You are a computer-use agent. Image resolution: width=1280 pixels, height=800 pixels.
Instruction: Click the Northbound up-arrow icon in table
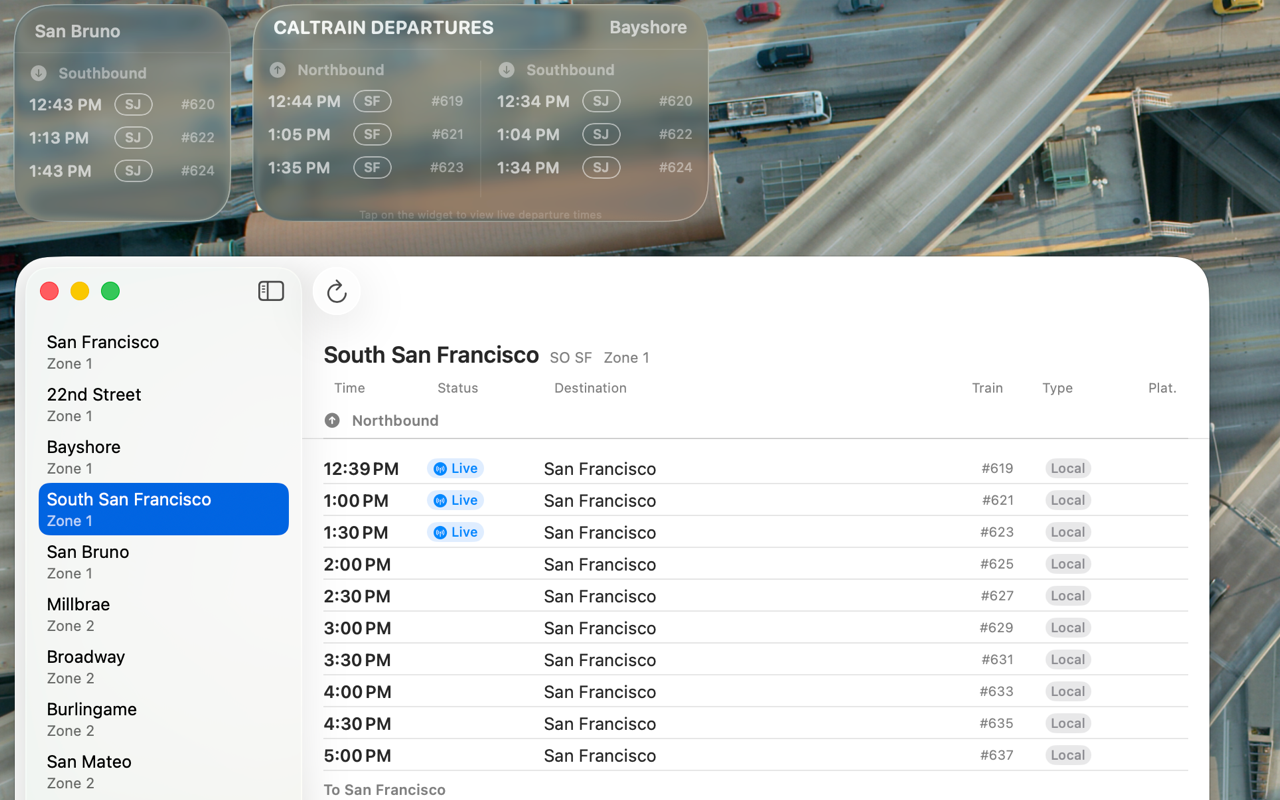click(332, 421)
